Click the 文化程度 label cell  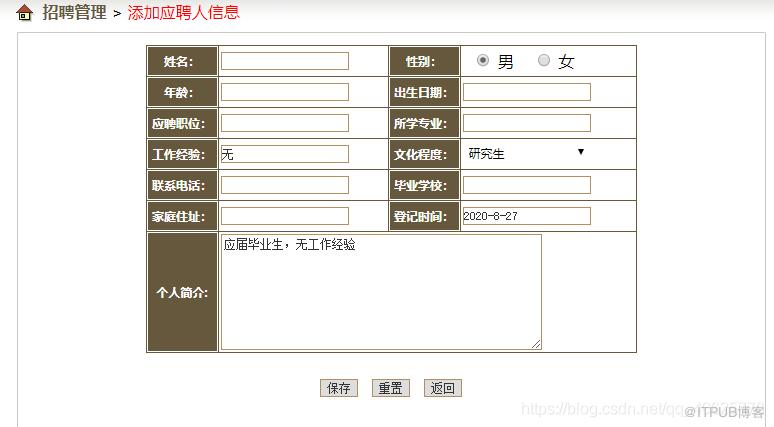[425, 154]
